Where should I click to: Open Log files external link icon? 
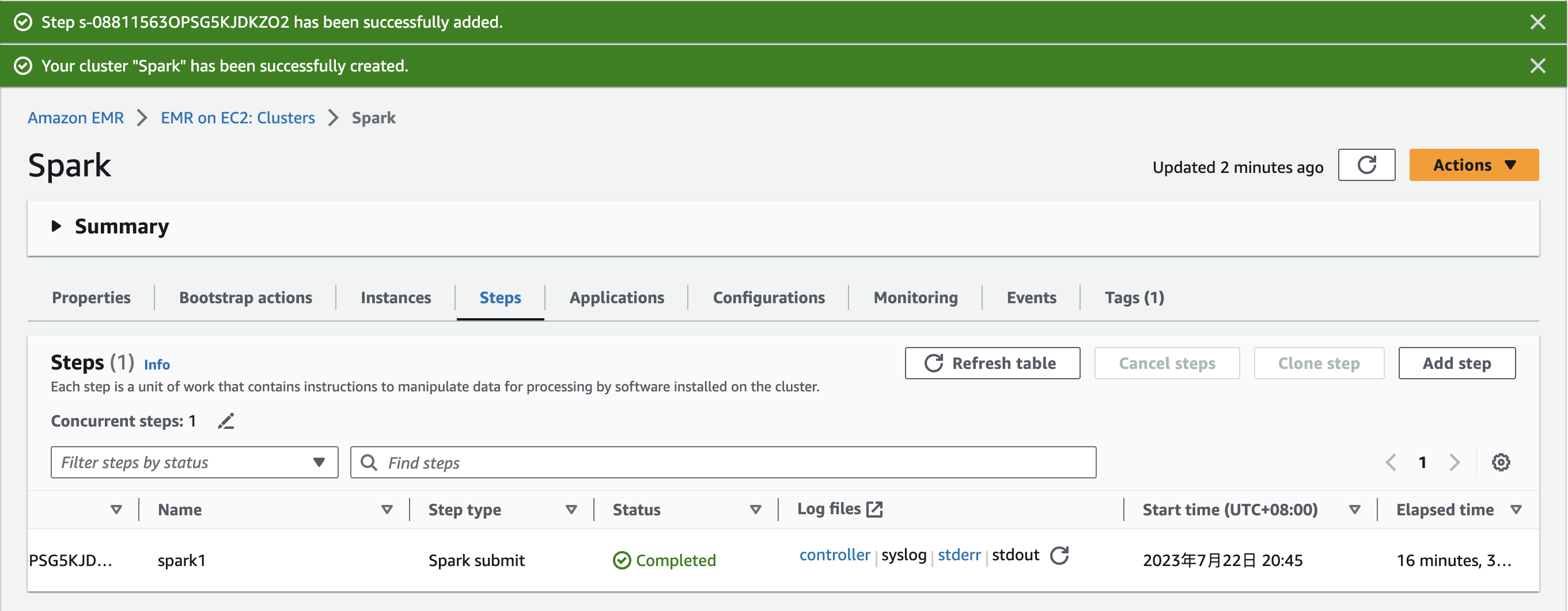click(x=874, y=510)
